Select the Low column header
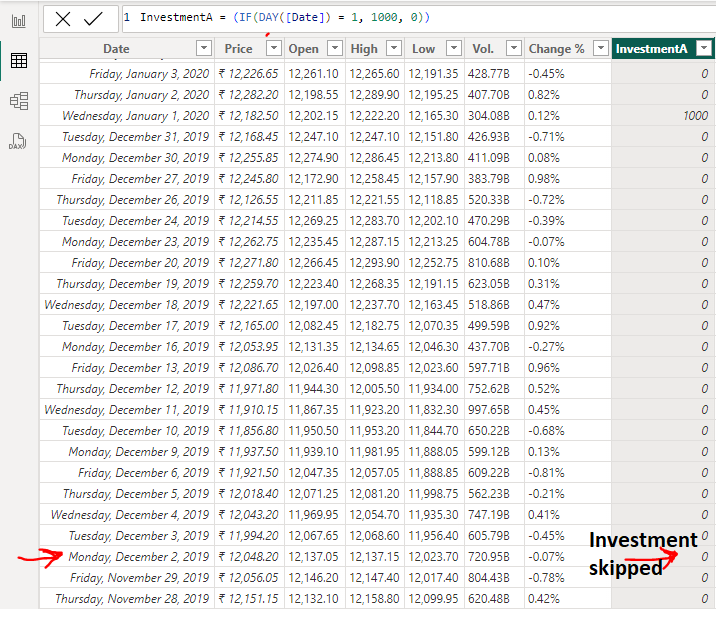This screenshot has width=716, height=617. point(423,48)
